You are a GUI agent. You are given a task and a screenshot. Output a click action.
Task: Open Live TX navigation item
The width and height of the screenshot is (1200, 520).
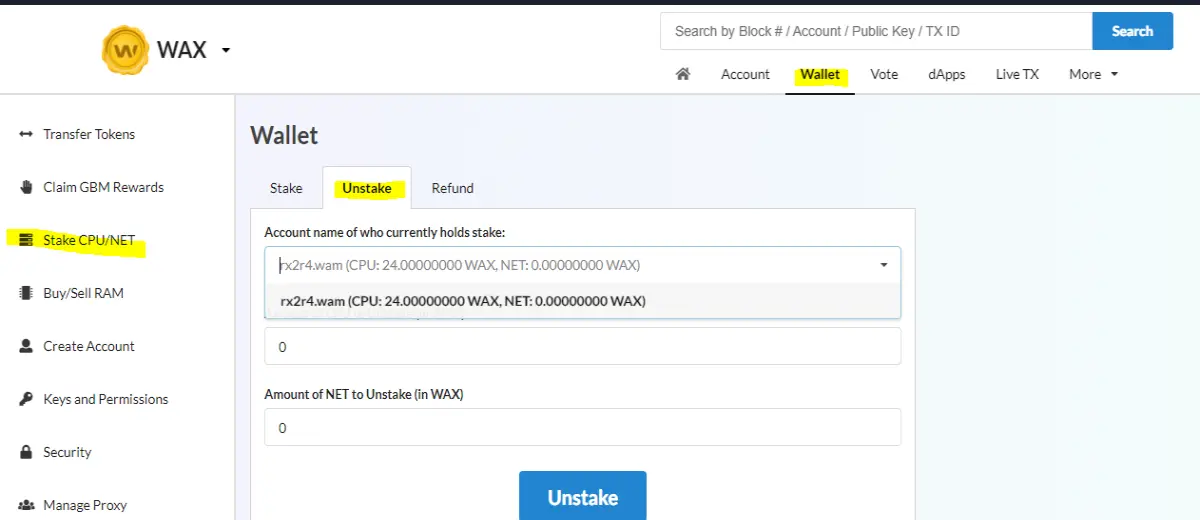coord(1017,74)
